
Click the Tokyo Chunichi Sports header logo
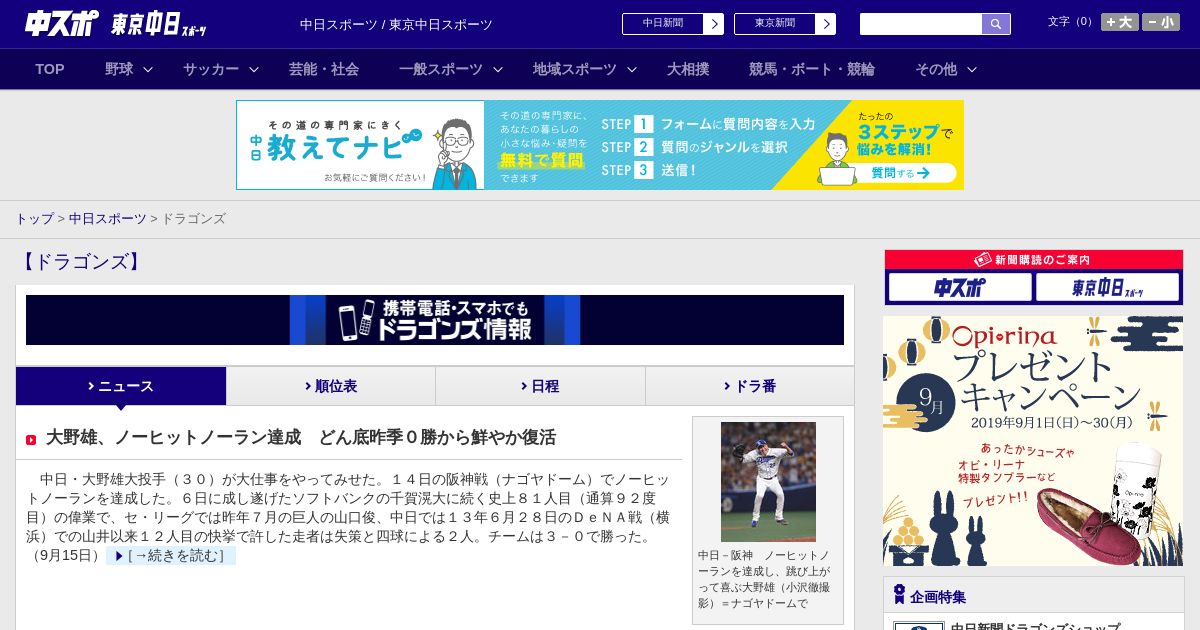pyautogui.click(x=159, y=25)
